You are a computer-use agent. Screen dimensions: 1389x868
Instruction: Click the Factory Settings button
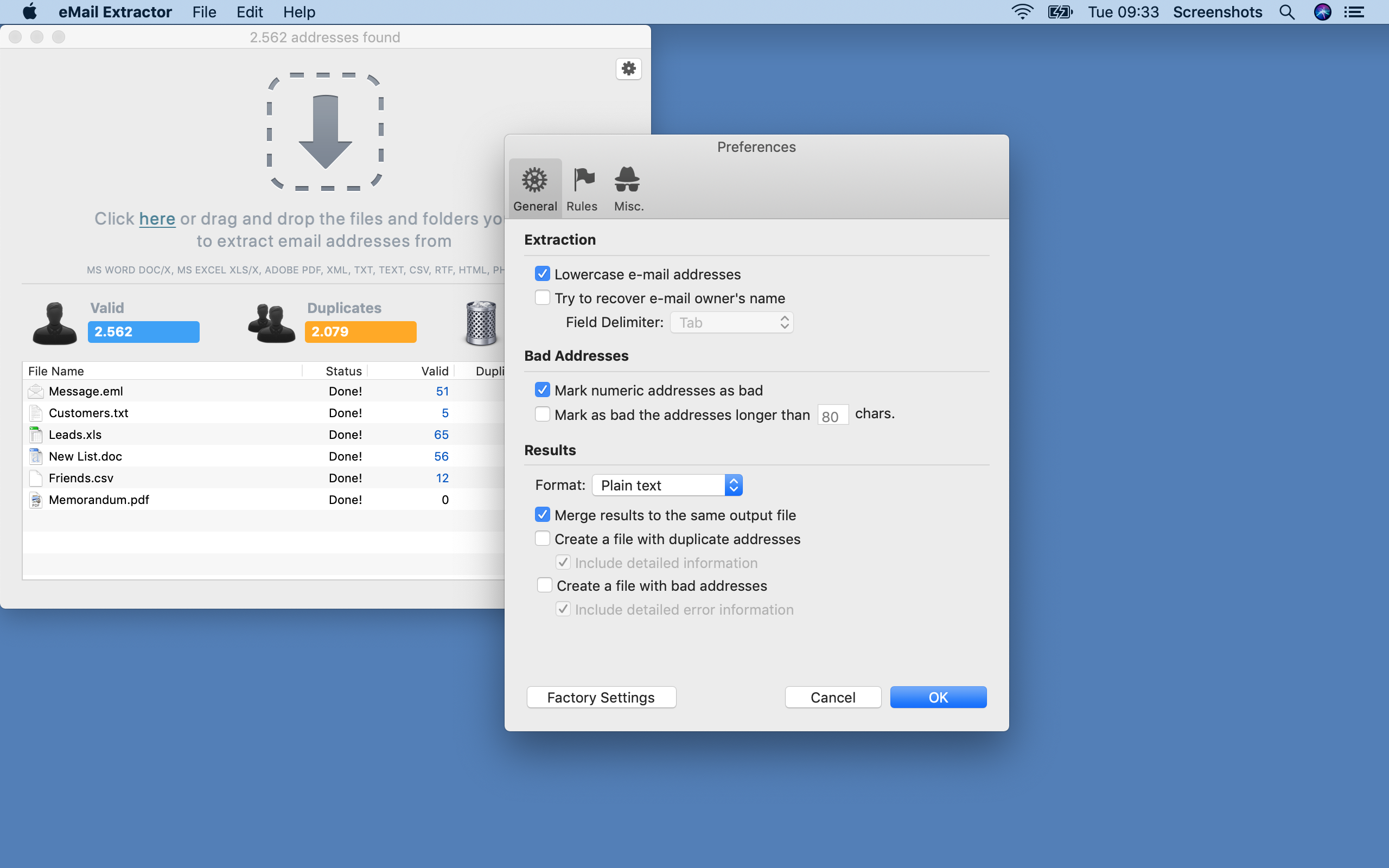click(x=601, y=697)
